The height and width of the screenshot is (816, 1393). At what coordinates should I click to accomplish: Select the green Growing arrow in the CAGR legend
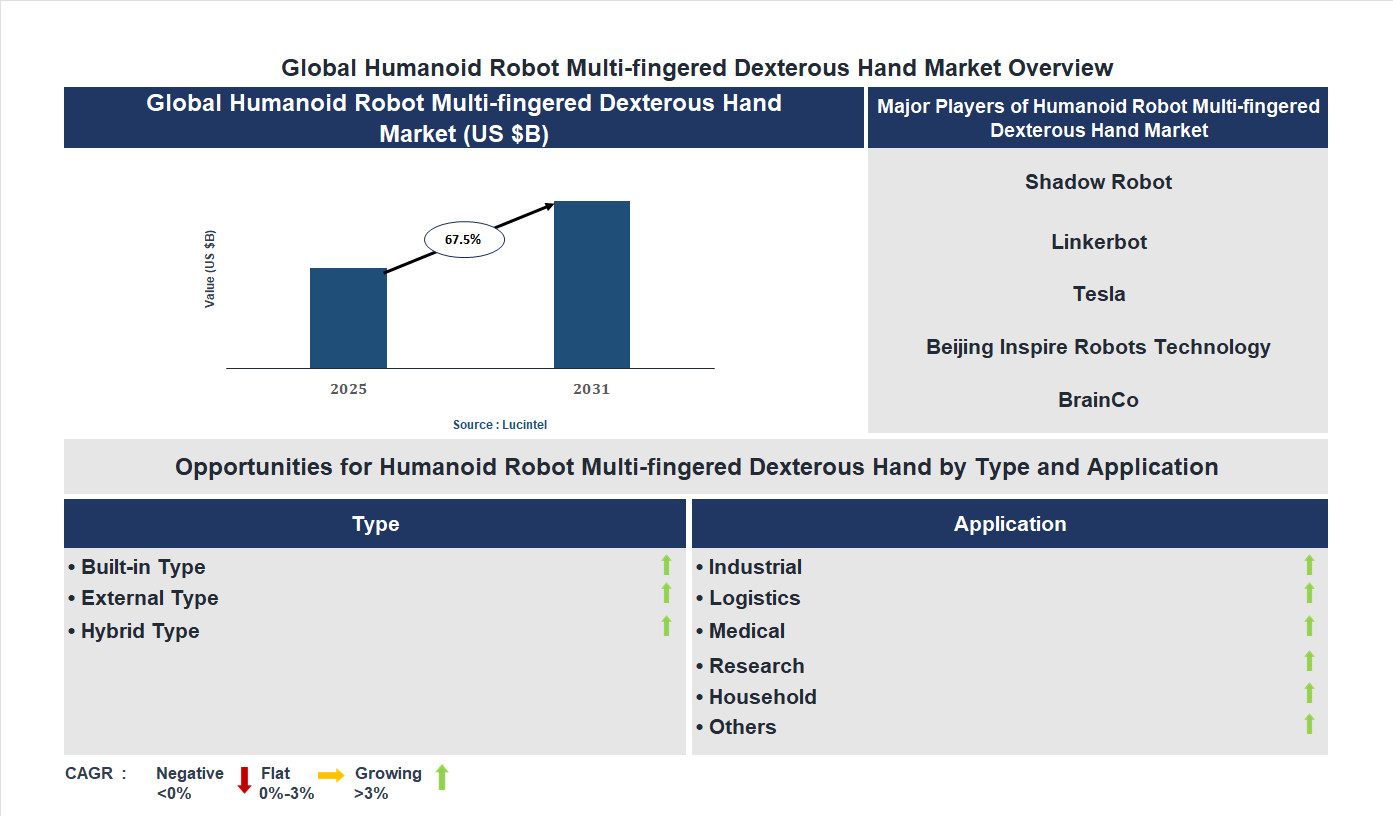pyautogui.click(x=441, y=778)
